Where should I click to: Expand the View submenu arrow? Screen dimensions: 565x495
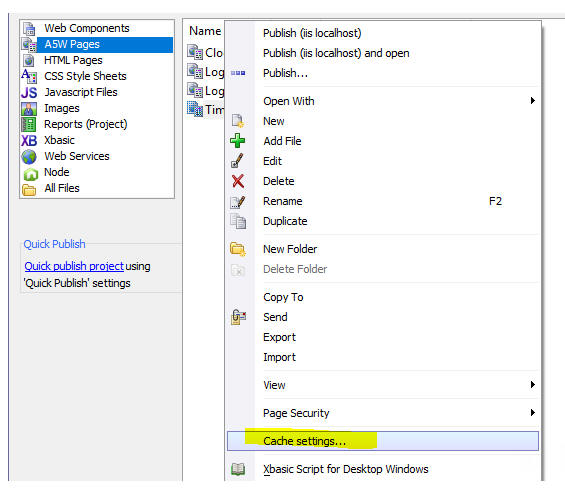[x=532, y=384]
